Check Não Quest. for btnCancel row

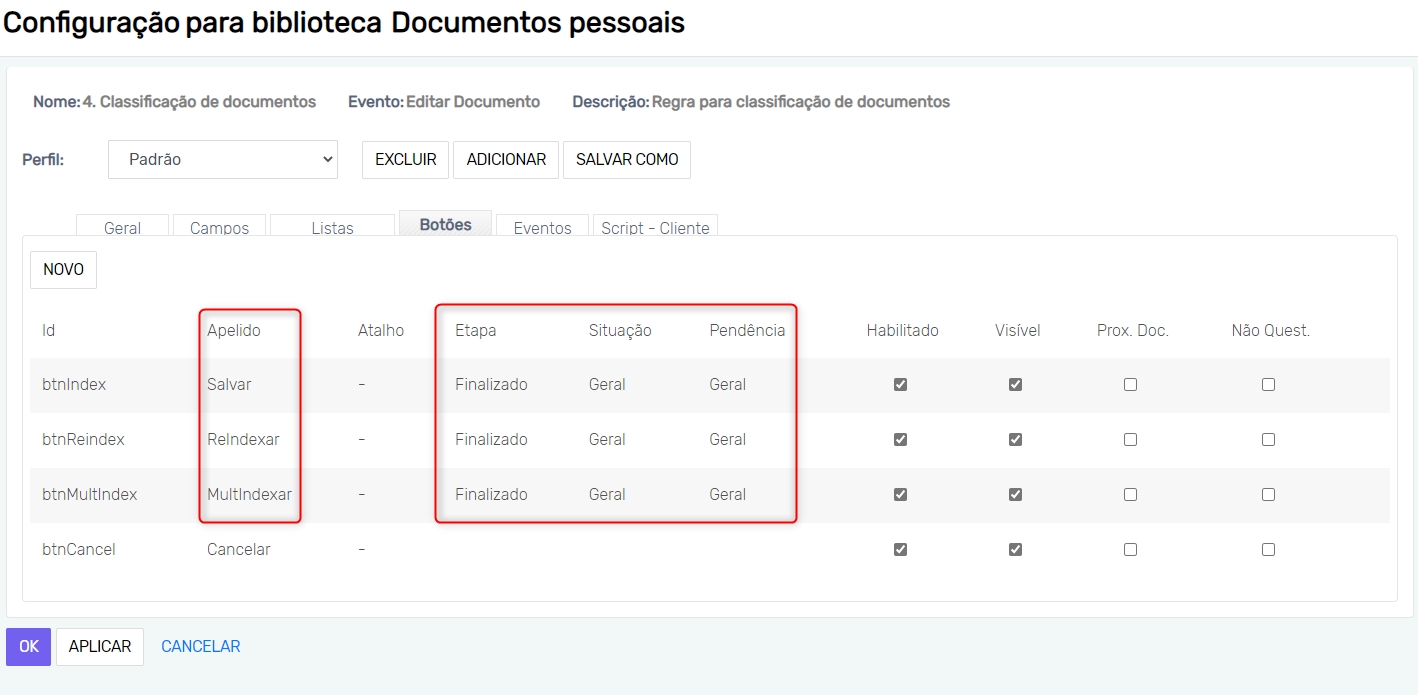(x=1268, y=549)
